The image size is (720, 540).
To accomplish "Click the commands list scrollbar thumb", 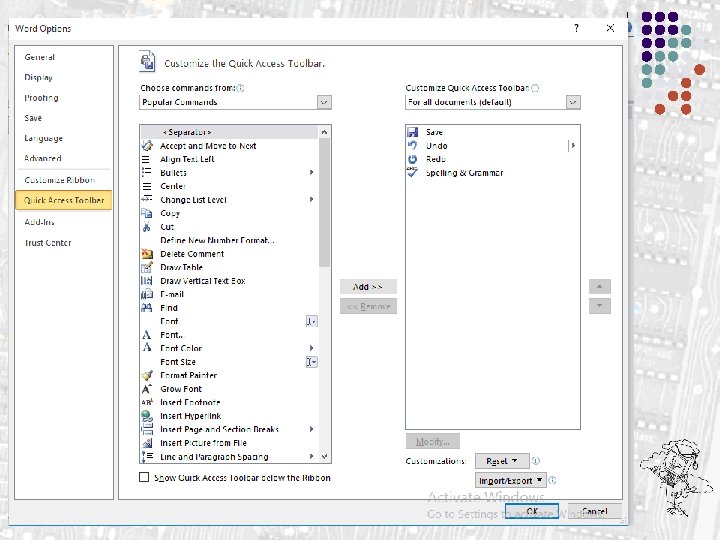I will click(x=324, y=202).
